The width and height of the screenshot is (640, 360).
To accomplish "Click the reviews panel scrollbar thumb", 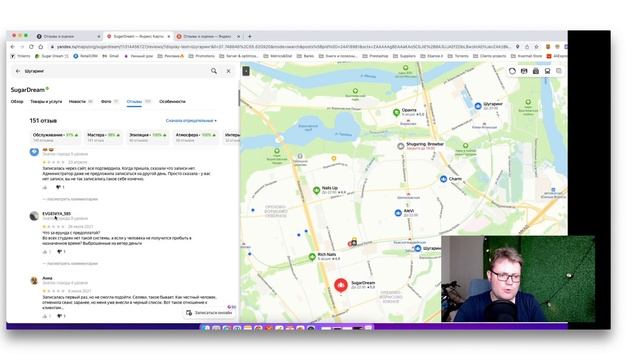I will [238, 98].
